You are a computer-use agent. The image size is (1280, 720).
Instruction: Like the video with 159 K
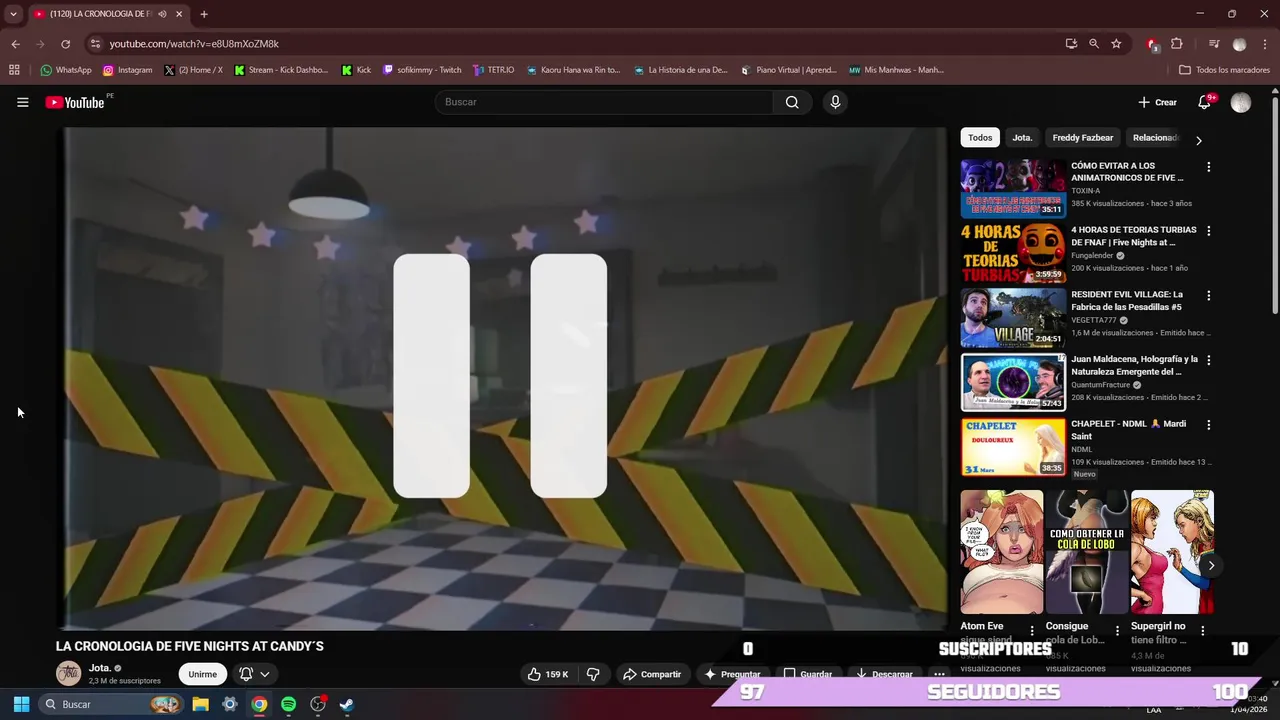click(548, 674)
